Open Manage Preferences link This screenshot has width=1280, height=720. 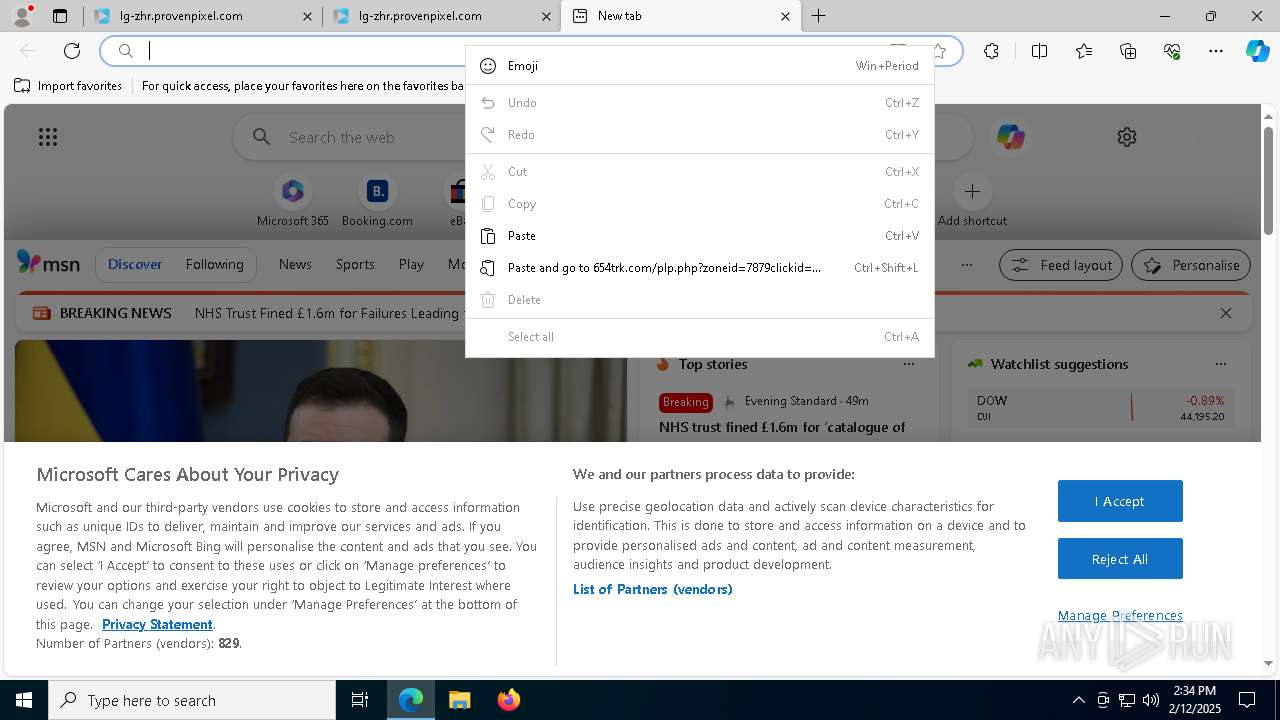point(1120,616)
